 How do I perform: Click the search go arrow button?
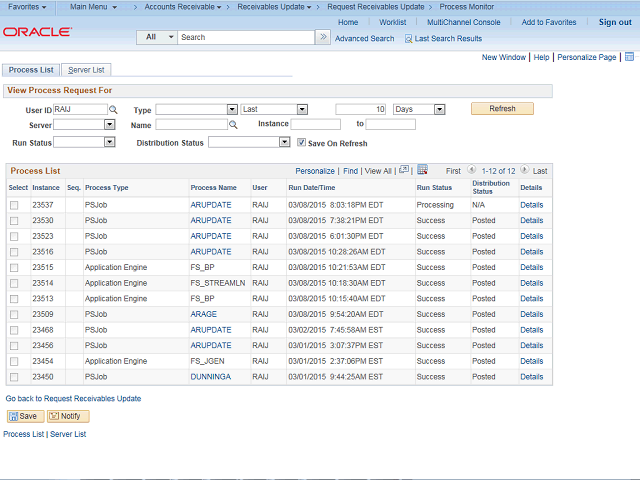point(322,37)
